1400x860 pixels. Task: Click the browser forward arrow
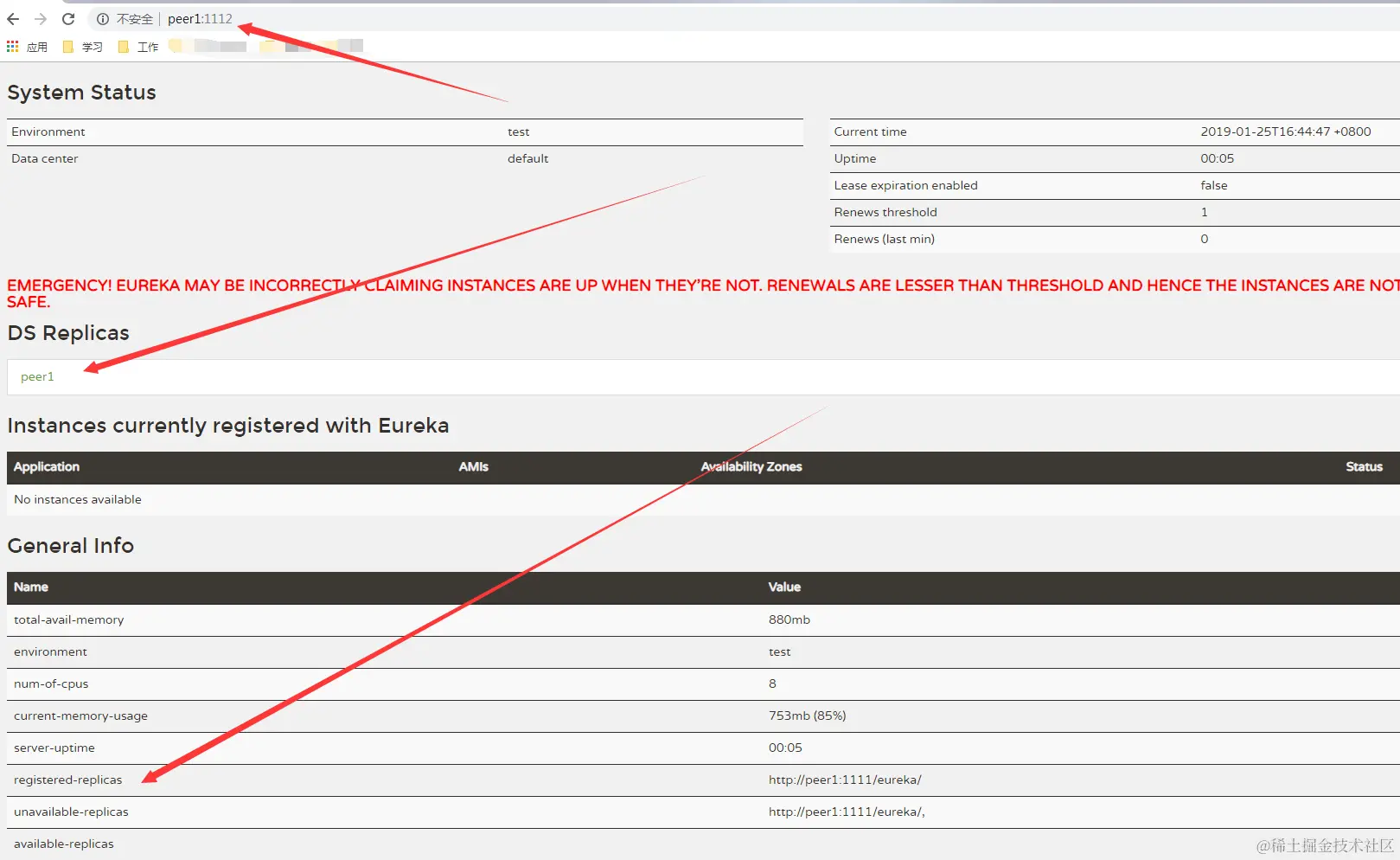(x=41, y=19)
